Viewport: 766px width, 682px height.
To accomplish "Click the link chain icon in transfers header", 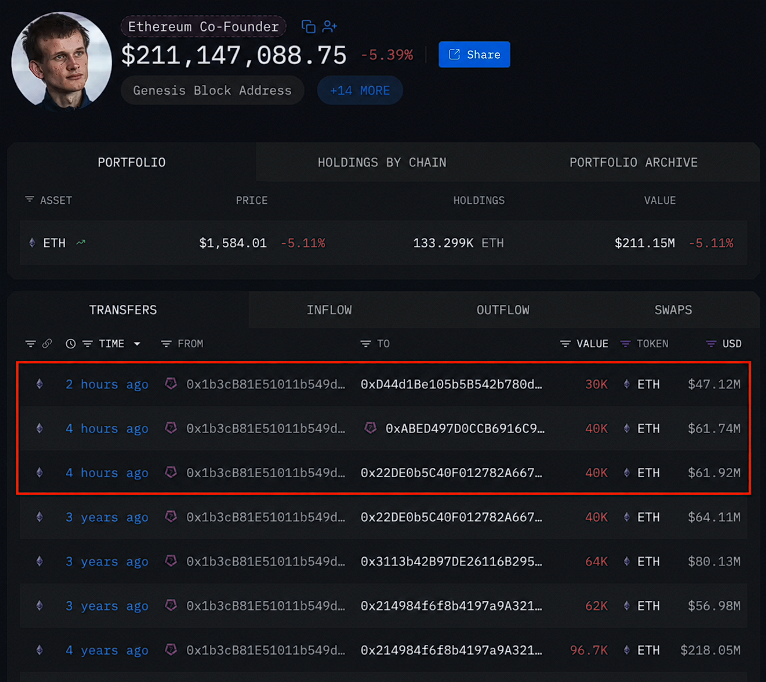I will (x=47, y=343).
